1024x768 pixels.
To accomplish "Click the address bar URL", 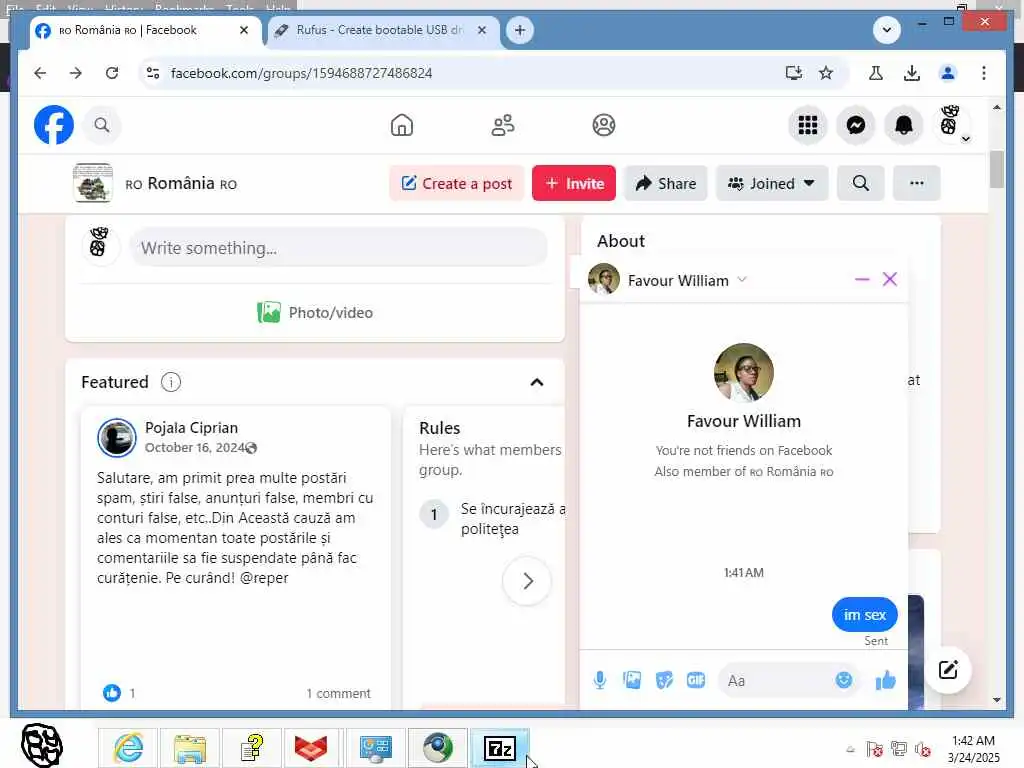I will (302, 73).
